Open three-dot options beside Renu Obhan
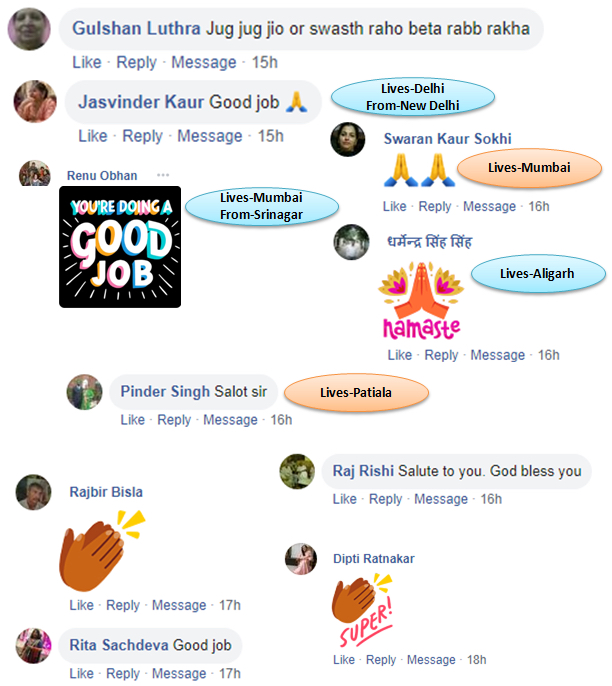The height and width of the screenshot is (686, 612). pyautogui.click(x=163, y=175)
